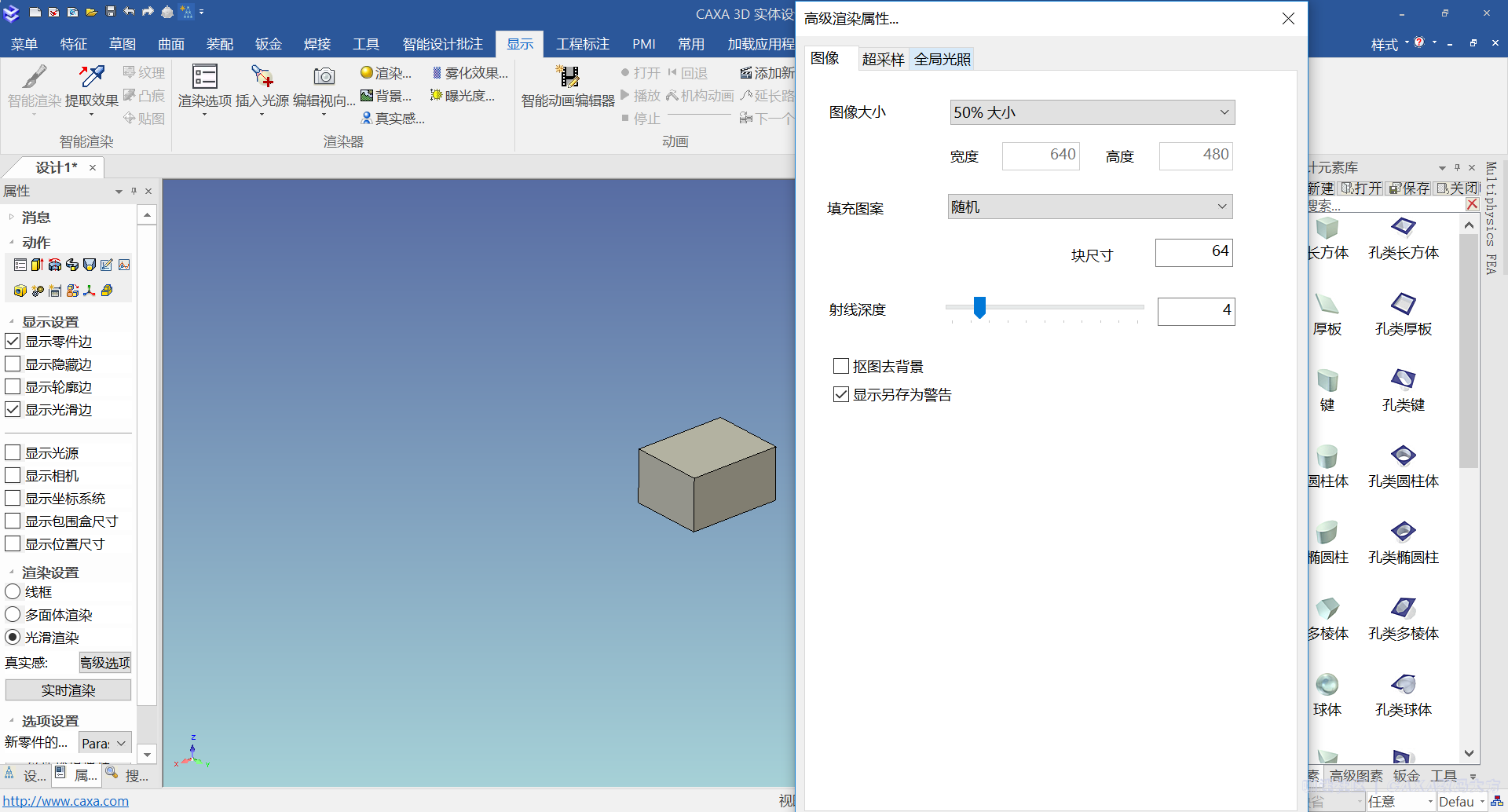This screenshot has height=812, width=1508.
Task: Launch the 智能动画编辑器 icon
Action: (x=568, y=76)
